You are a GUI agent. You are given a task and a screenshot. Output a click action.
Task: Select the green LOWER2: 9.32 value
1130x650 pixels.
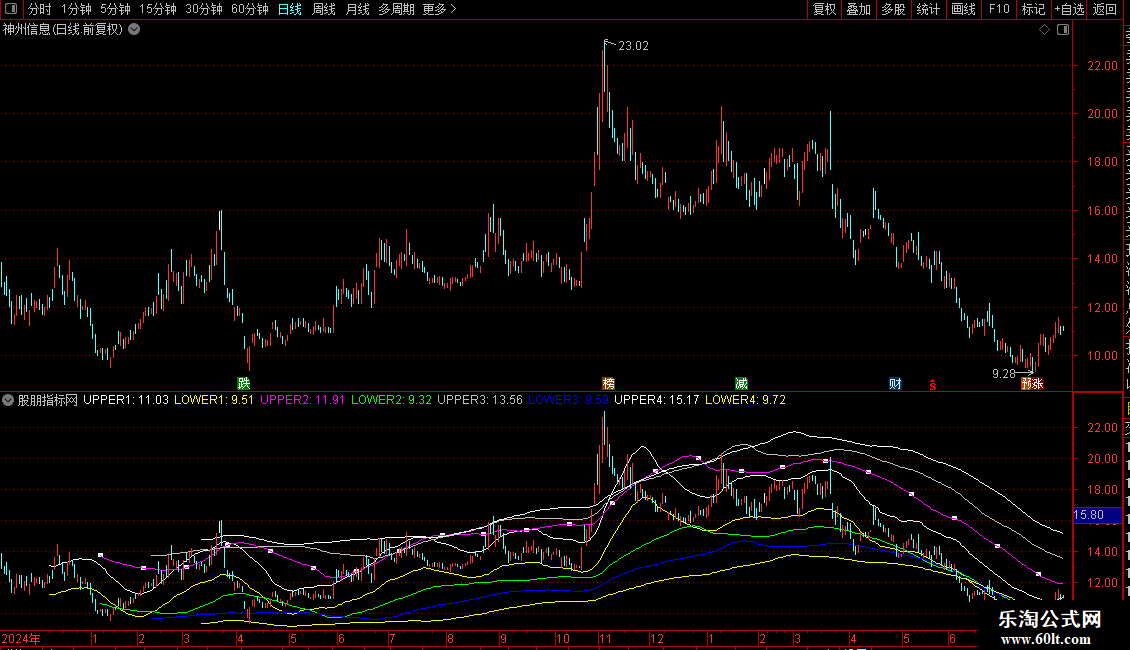click(x=391, y=400)
